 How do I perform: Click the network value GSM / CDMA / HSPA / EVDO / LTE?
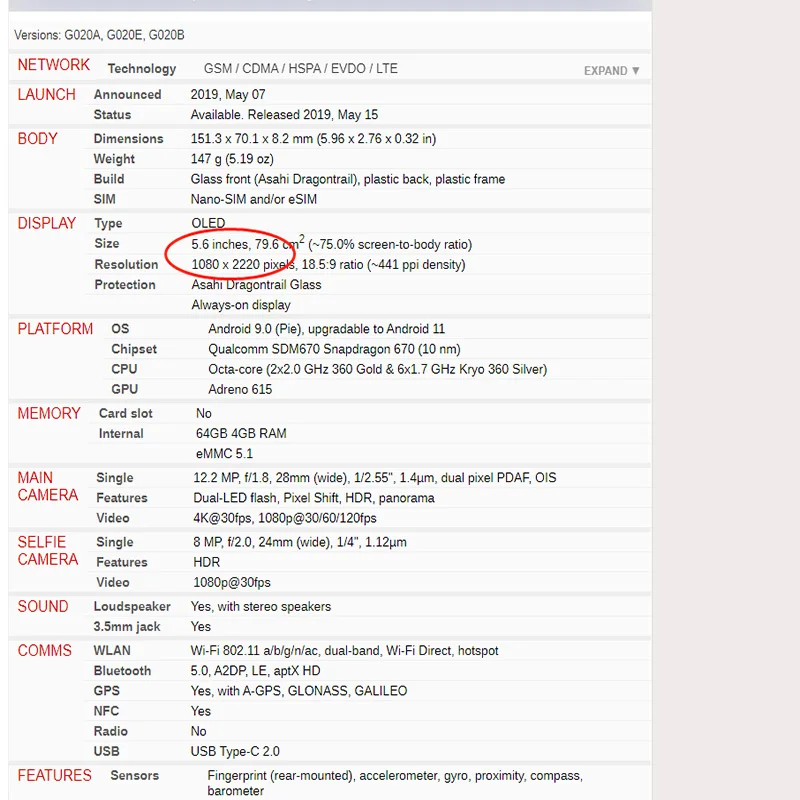coord(301,69)
